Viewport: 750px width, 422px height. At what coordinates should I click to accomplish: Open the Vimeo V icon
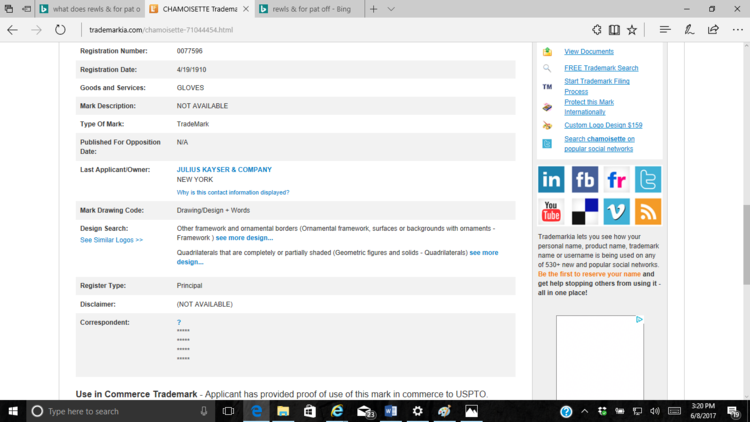[x=616, y=211]
